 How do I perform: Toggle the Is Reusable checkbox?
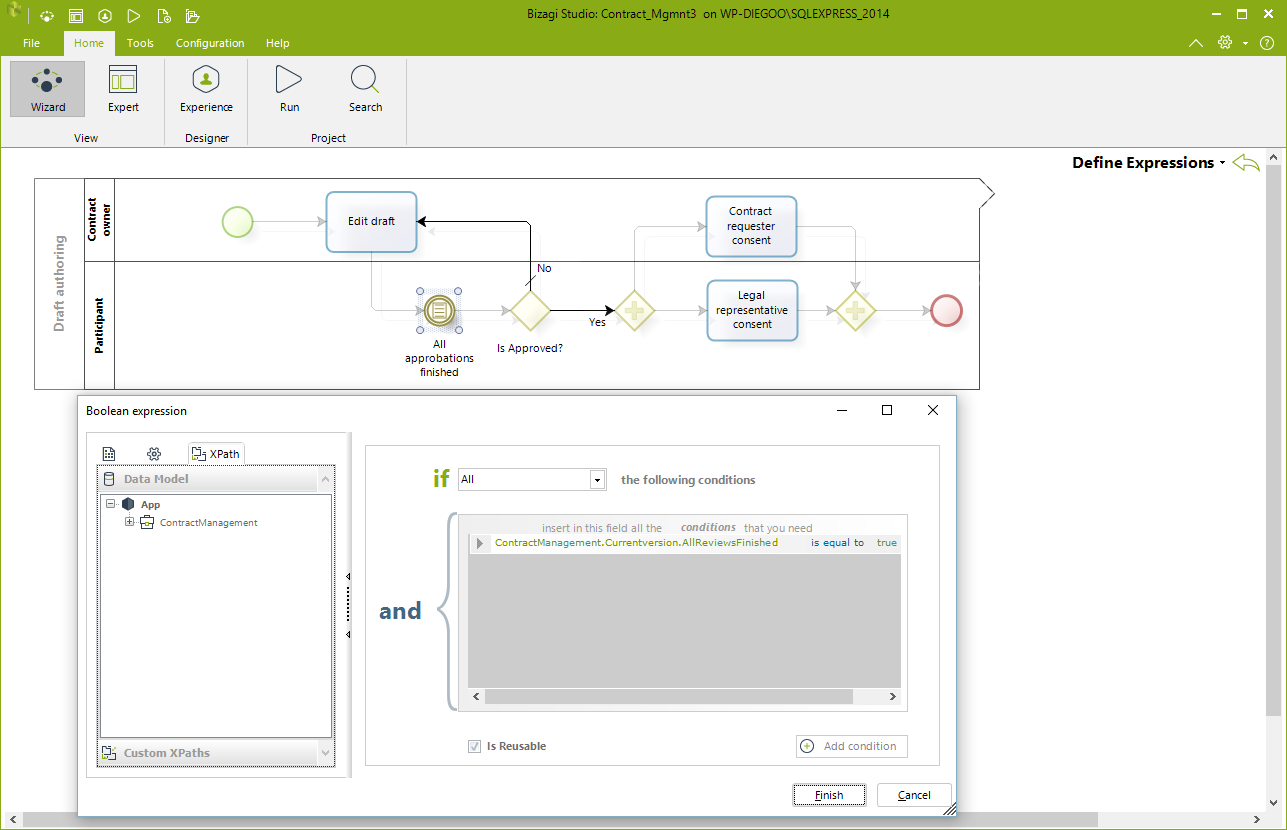pos(474,746)
